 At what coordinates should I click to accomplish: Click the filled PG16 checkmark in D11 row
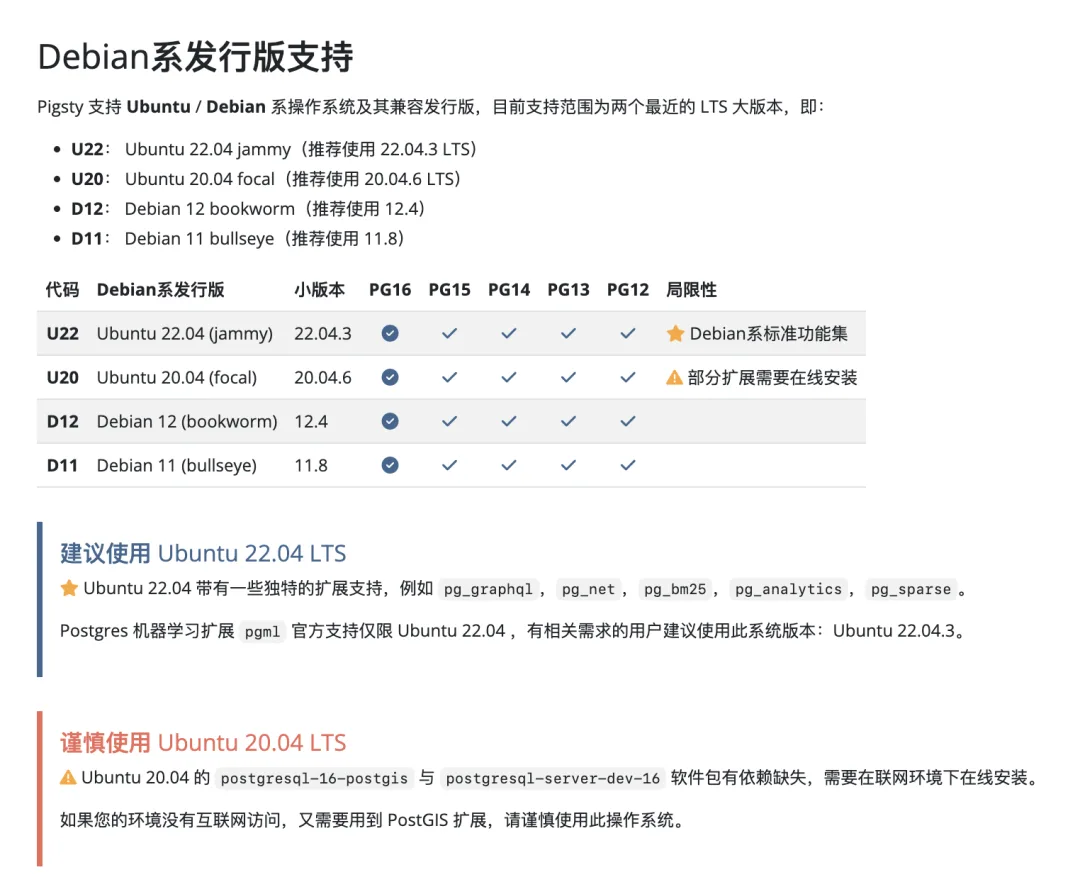(390, 465)
